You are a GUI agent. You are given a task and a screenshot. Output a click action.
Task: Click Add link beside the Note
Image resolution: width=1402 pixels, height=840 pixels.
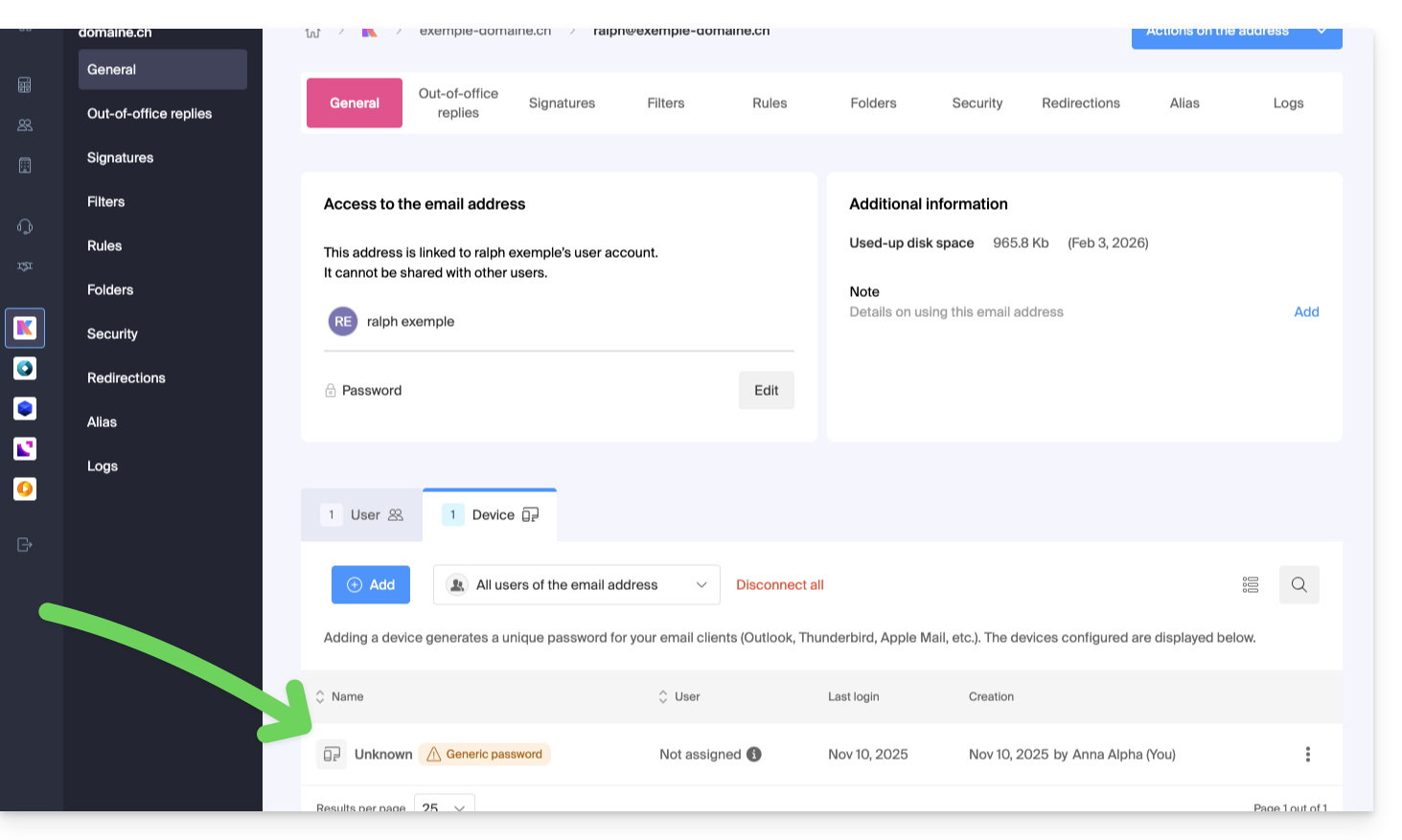tap(1306, 312)
